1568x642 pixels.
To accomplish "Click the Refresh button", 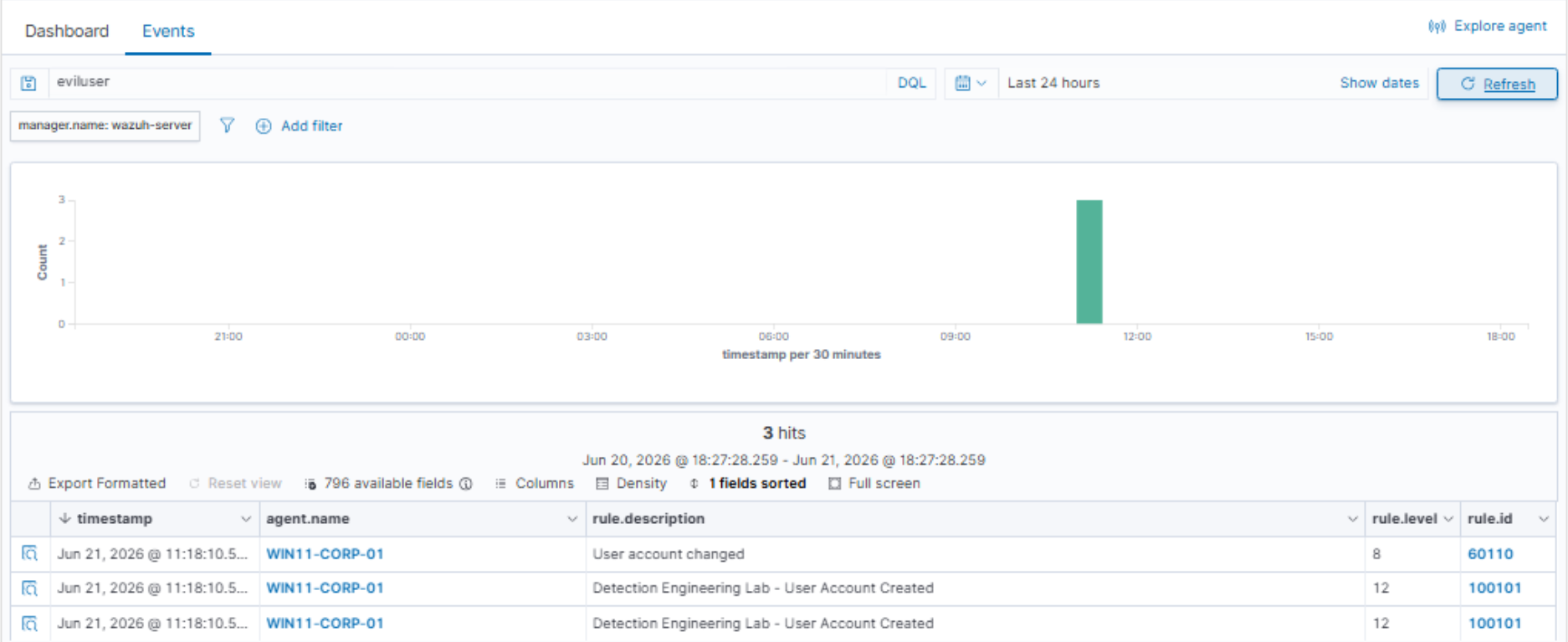I will click(x=1497, y=84).
